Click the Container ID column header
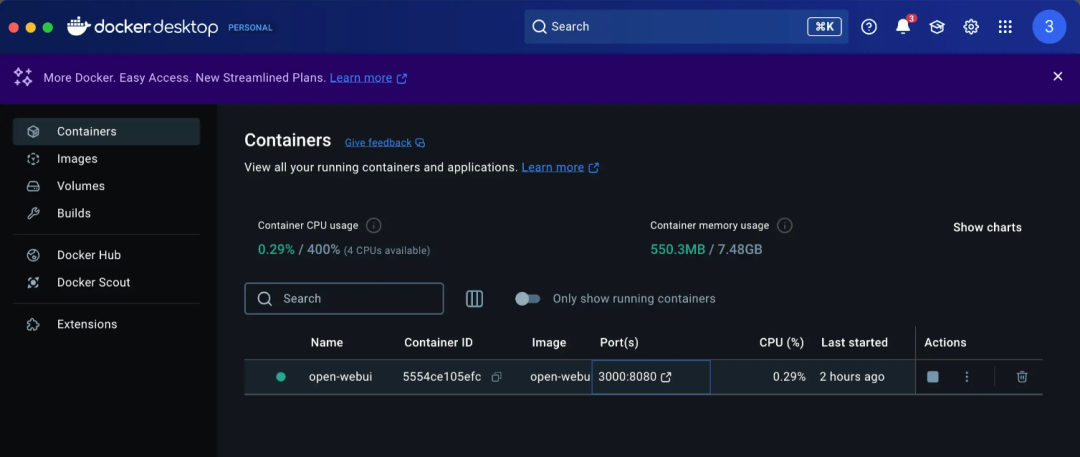This screenshot has height=457, width=1080. 438,343
